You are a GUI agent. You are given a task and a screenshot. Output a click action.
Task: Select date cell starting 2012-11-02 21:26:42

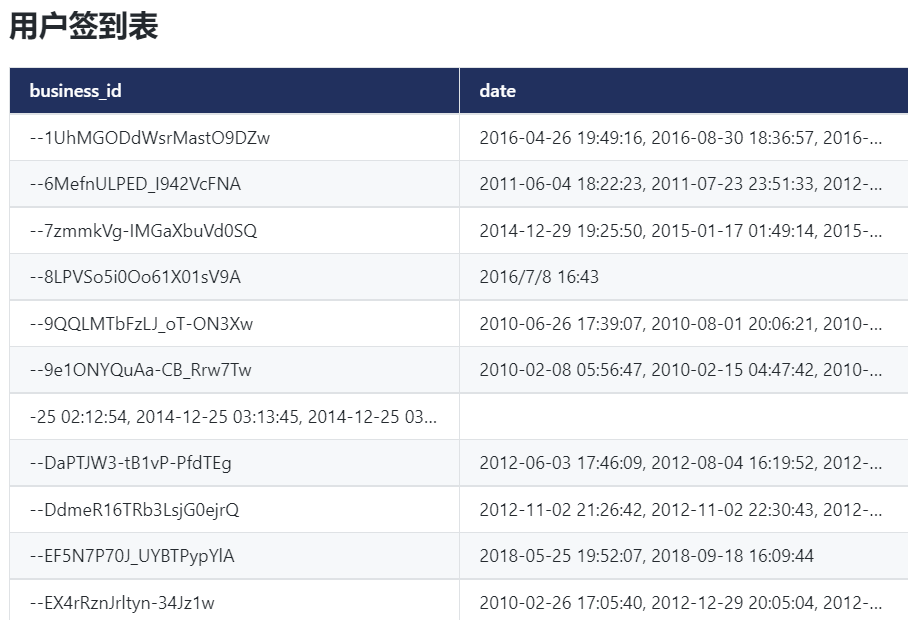click(x=680, y=510)
